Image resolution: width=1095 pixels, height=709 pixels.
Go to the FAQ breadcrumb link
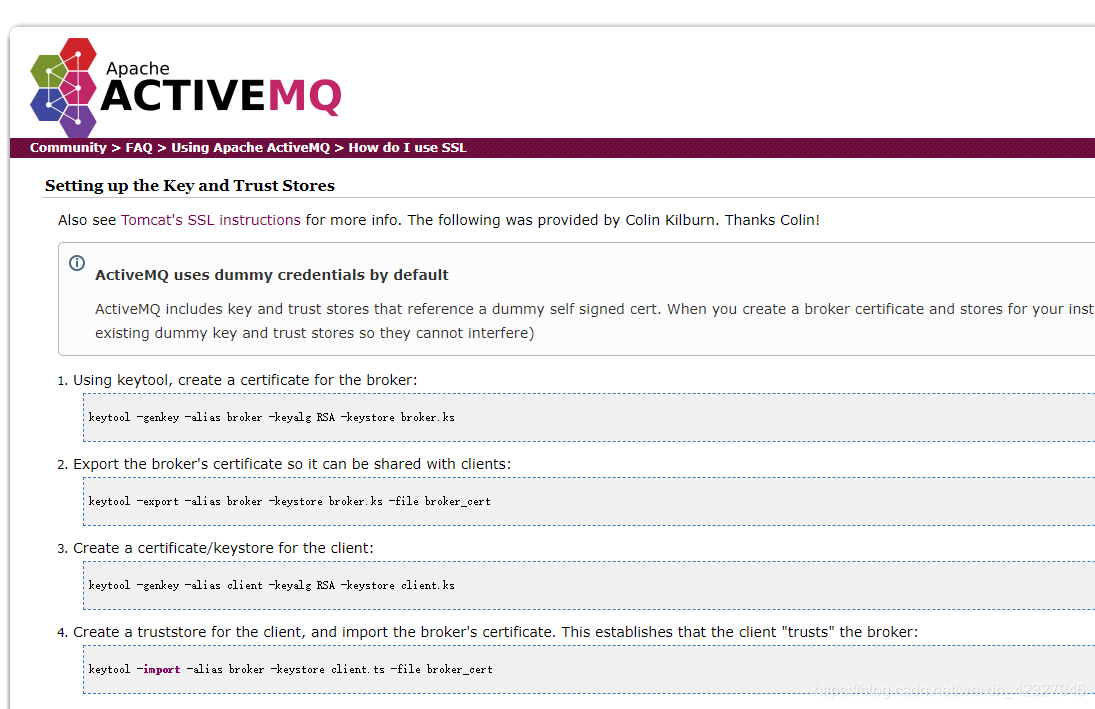[x=139, y=147]
